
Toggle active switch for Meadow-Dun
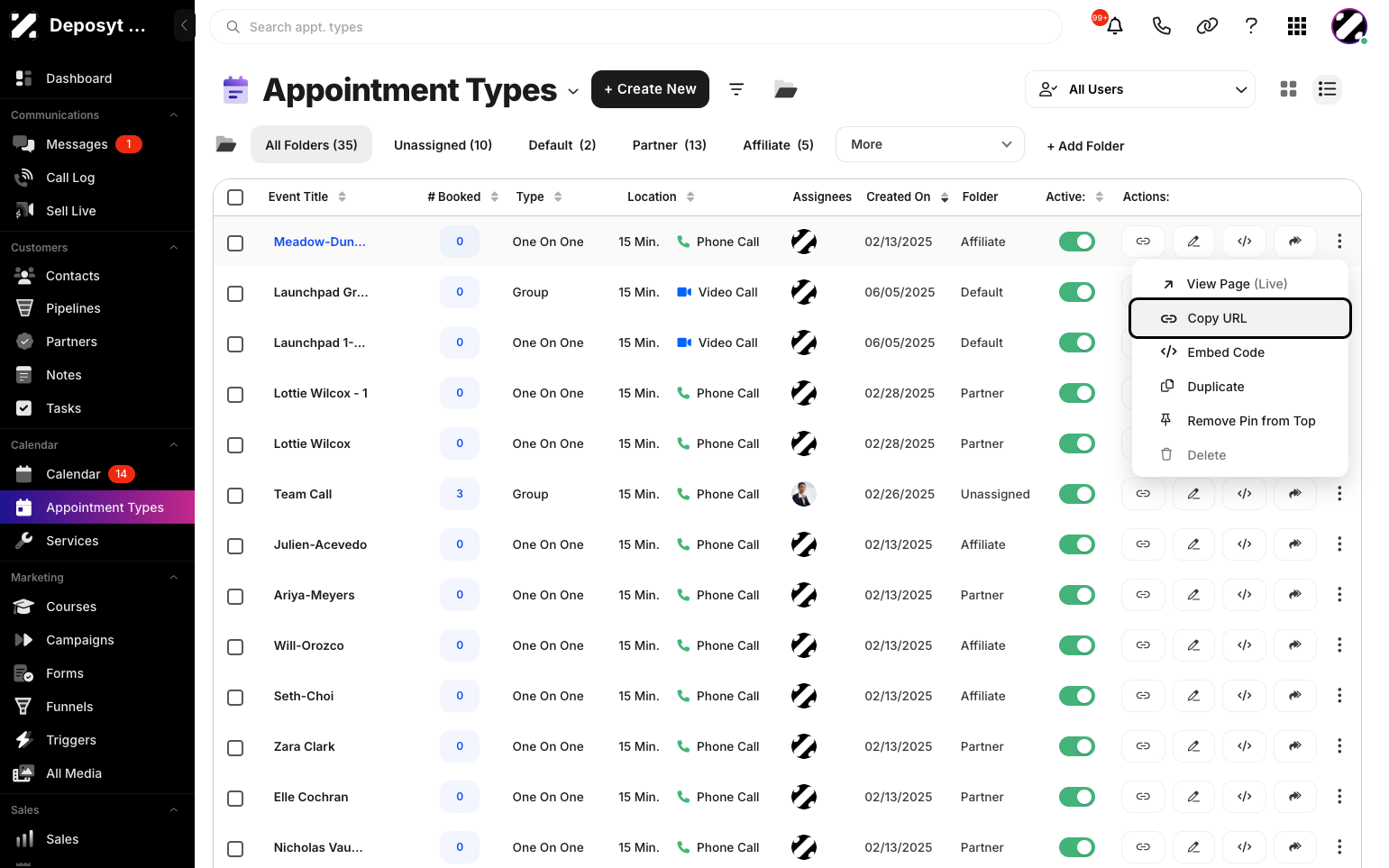[1077, 242]
